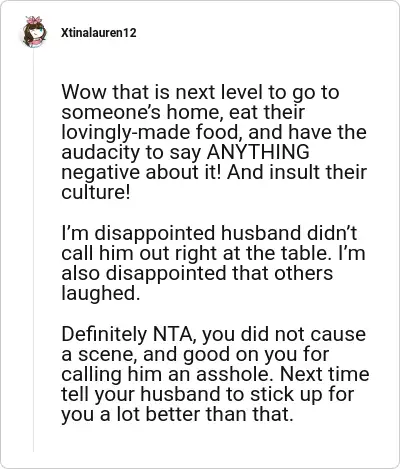Viewport: 400px width, 469px height.
Task: Click the word negative in the comment
Action: pyautogui.click(x=101, y=173)
